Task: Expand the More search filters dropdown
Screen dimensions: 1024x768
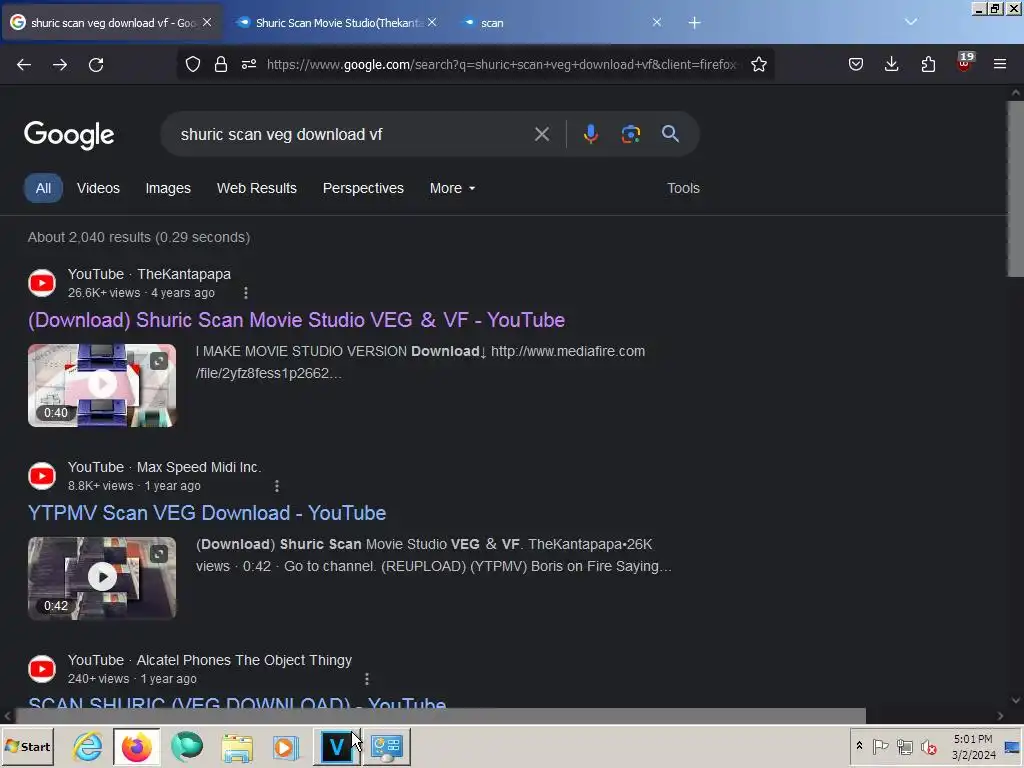Action: coord(452,188)
